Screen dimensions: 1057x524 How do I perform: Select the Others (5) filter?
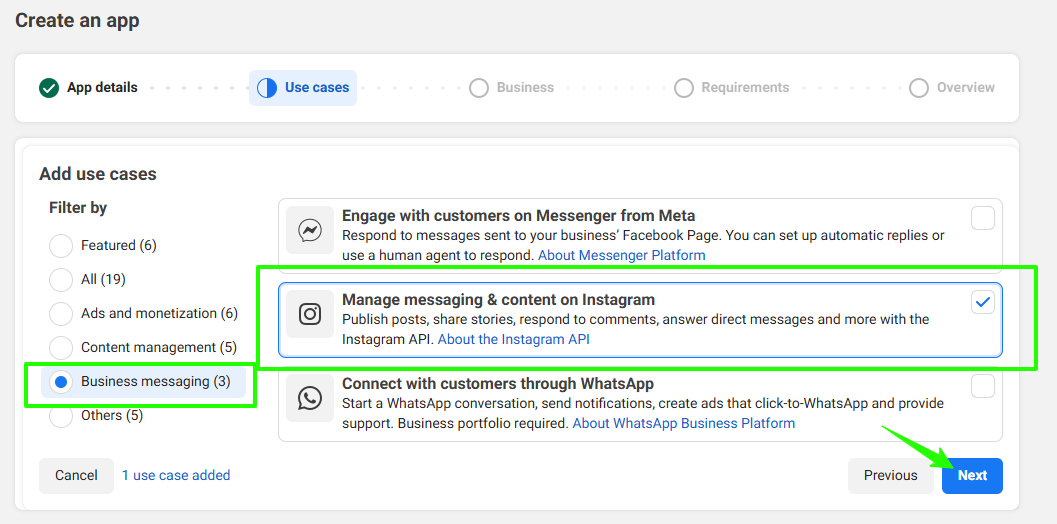point(61,416)
